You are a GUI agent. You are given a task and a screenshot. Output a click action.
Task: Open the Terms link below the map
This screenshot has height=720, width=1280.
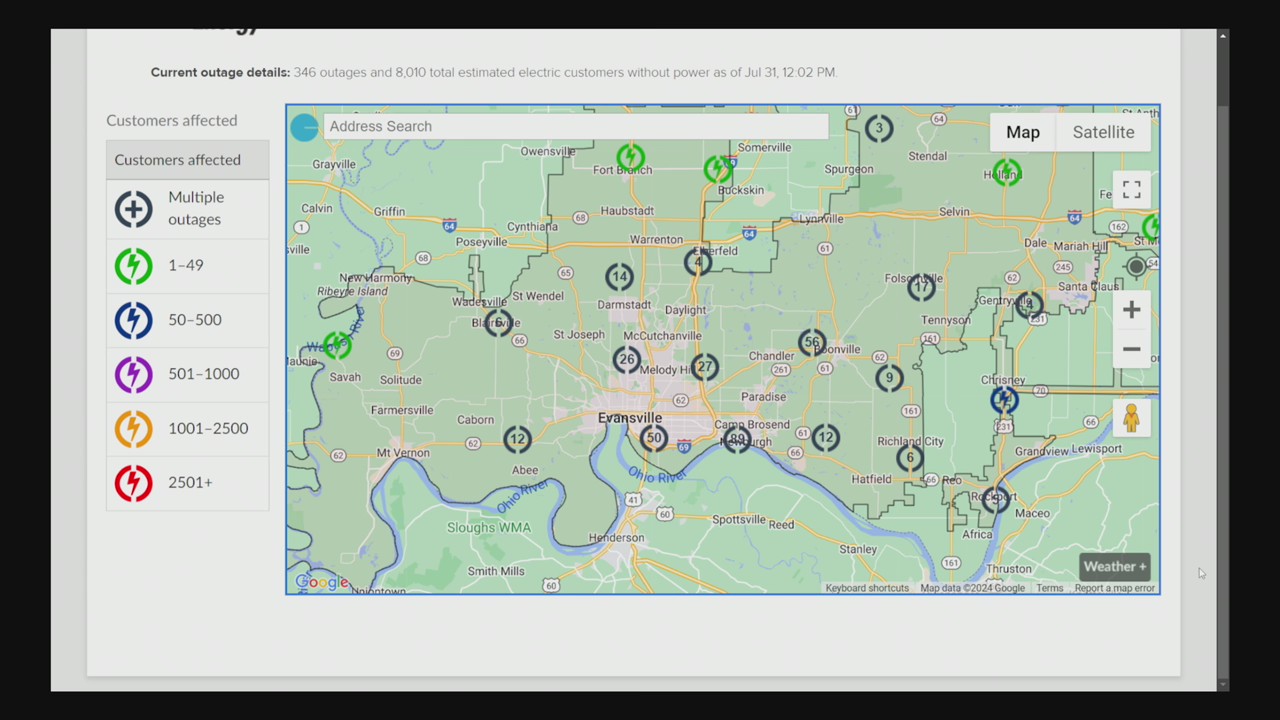(1049, 588)
